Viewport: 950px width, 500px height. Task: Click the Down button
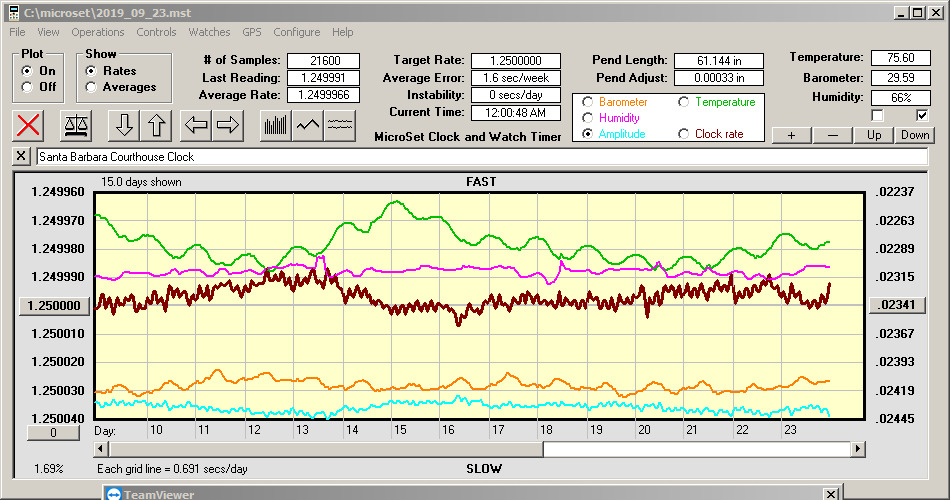(x=915, y=135)
